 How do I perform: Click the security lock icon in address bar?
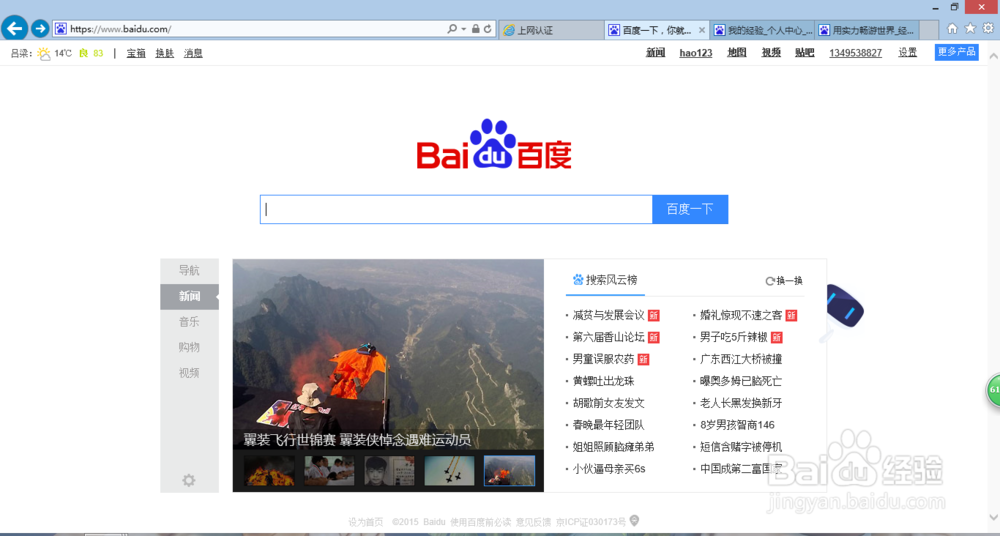[476, 29]
